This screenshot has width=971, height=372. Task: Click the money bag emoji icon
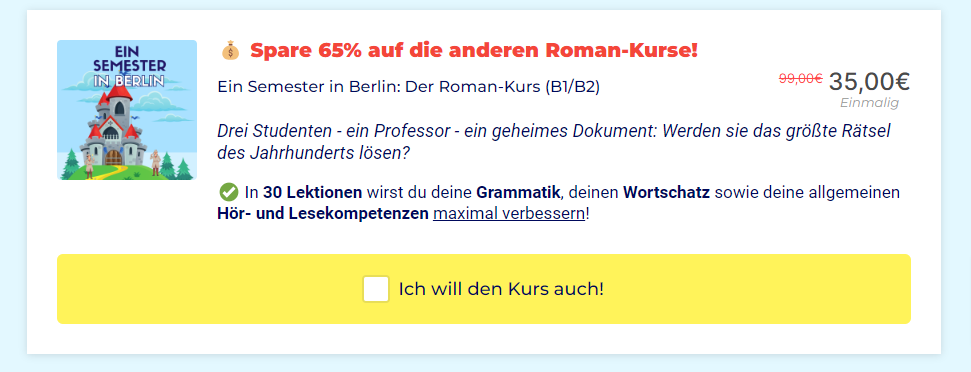pyautogui.click(x=230, y=51)
